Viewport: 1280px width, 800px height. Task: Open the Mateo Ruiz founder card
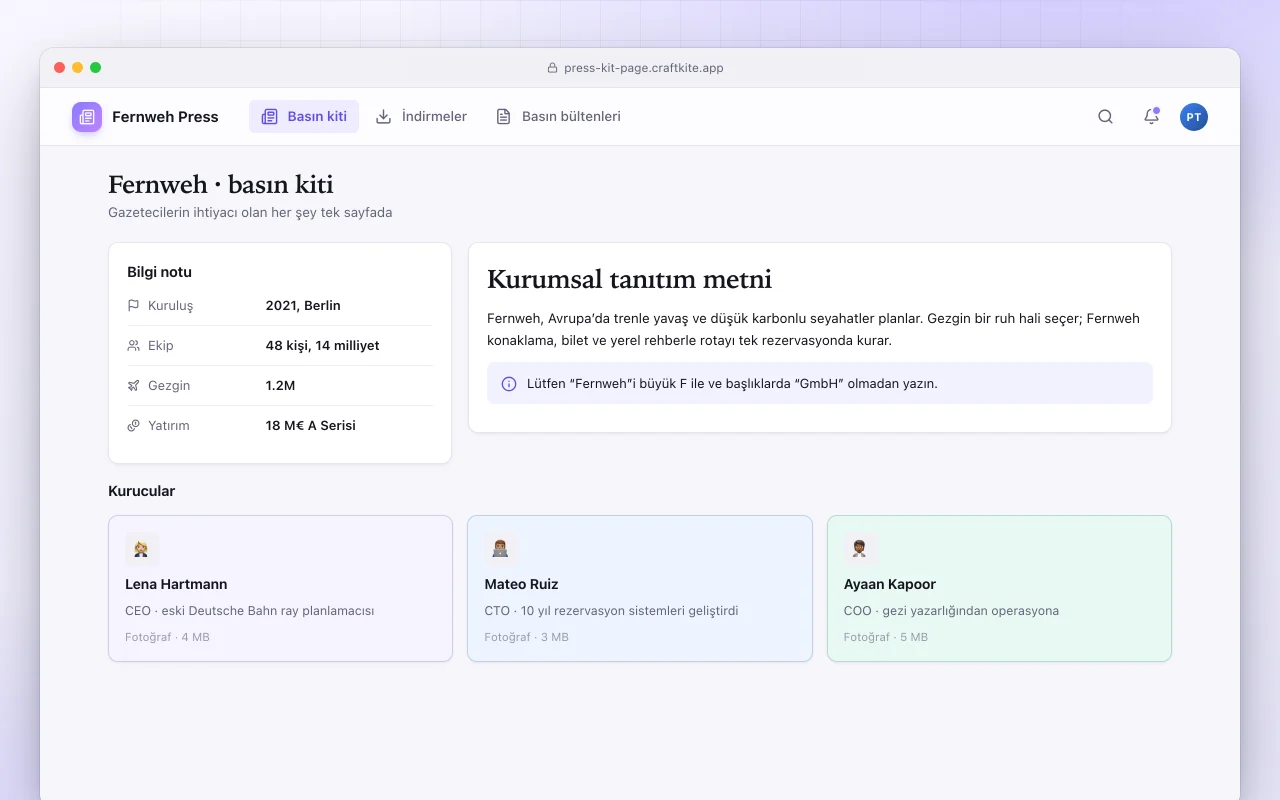click(640, 588)
